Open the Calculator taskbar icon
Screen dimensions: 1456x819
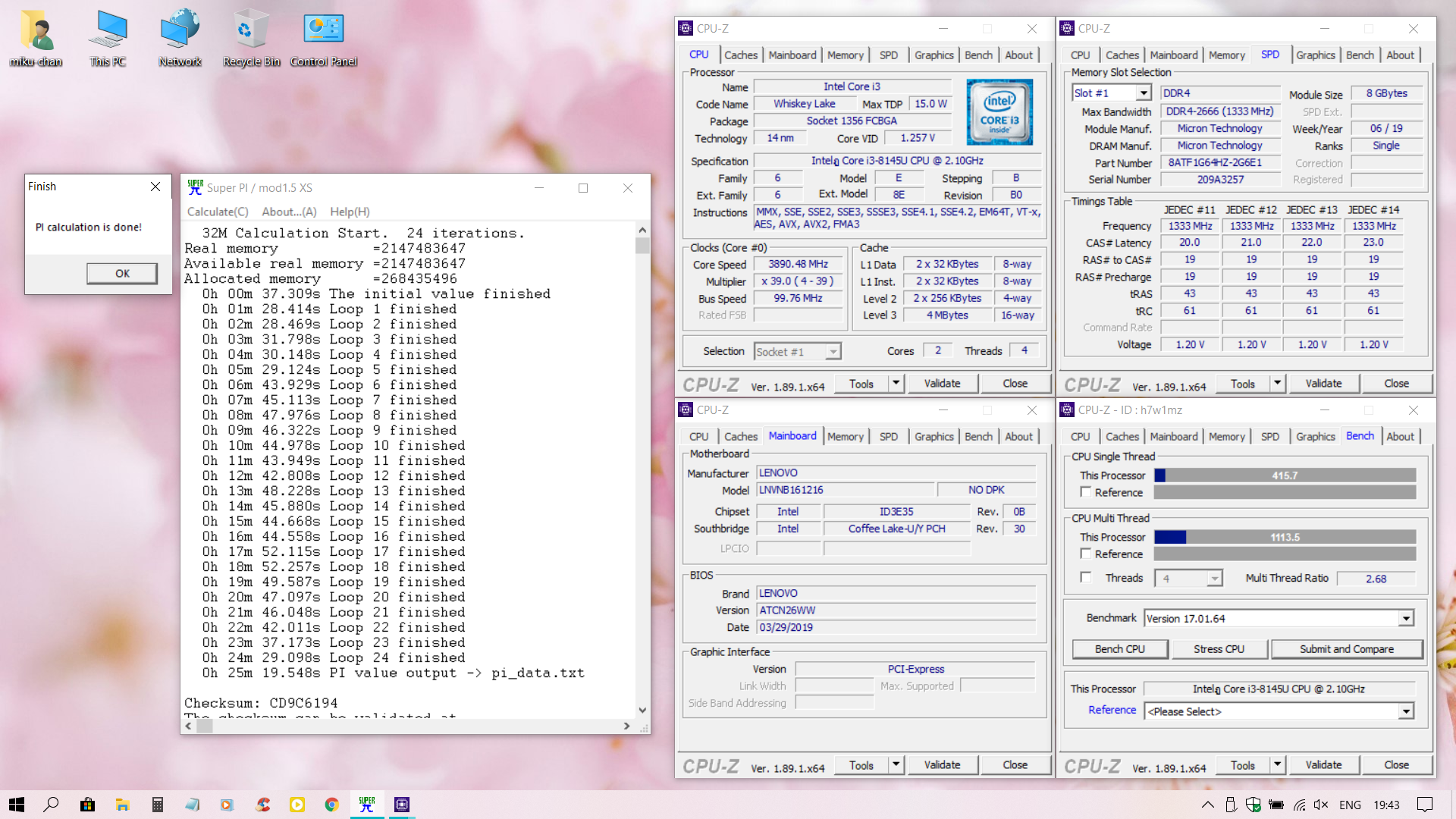click(158, 805)
